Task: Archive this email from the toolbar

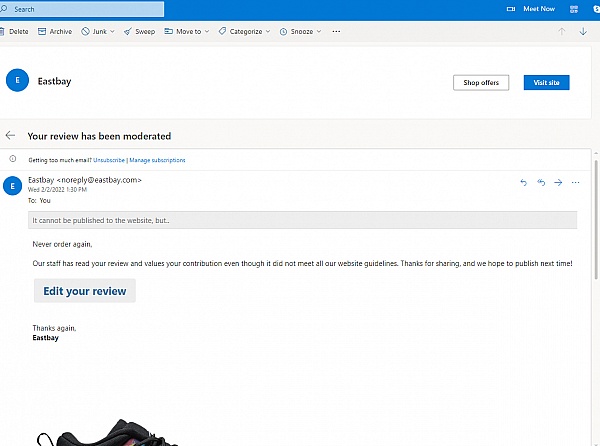Action: (x=55, y=31)
